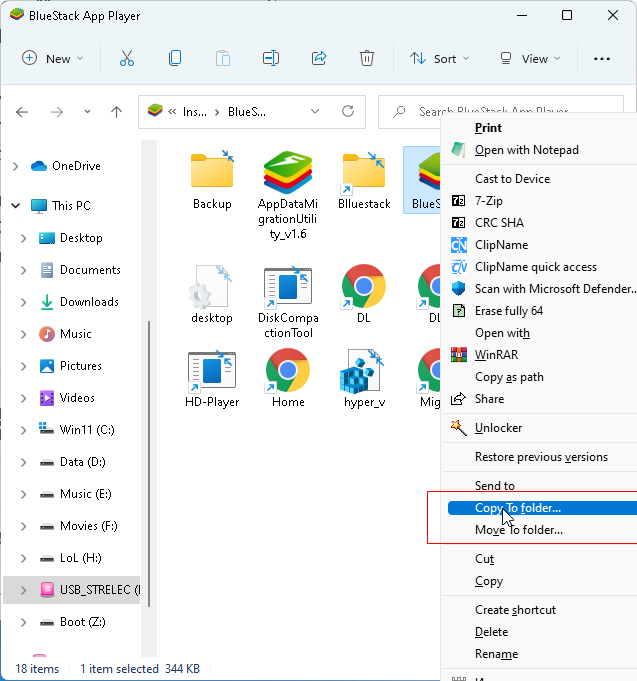Click the Rename icon in toolbar
Image resolution: width=637 pixels, height=681 pixels.
271,58
